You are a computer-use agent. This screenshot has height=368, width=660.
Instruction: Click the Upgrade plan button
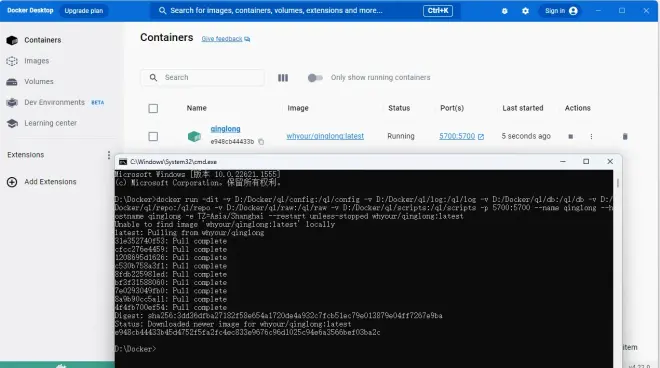[x=84, y=11]
